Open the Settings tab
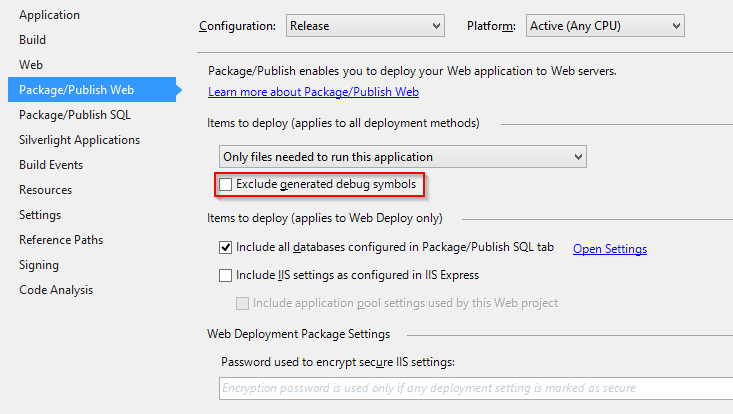The image size is (733, 414). [x=40, y=215]
